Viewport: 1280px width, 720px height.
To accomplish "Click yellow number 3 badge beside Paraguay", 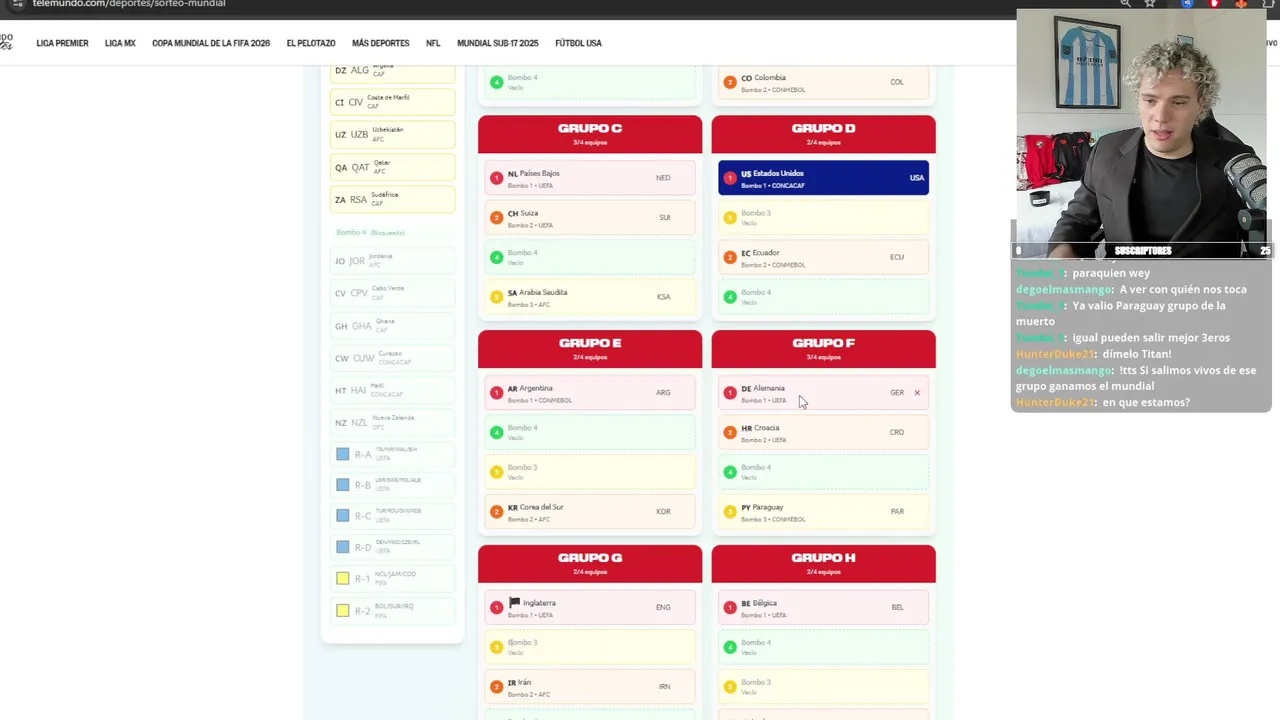I will [x=729, y=512].
